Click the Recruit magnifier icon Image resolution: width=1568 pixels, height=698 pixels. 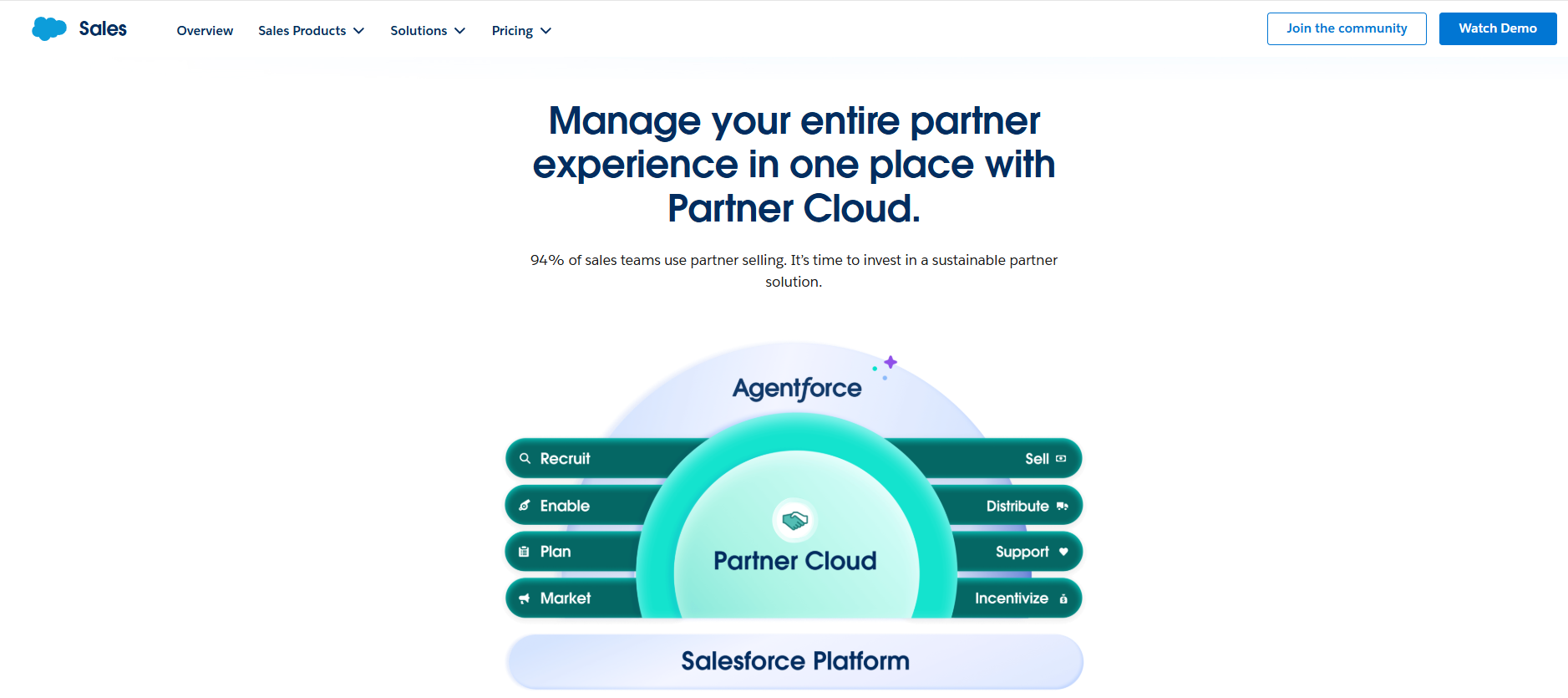pyautogui.click(x=525, y=458)
